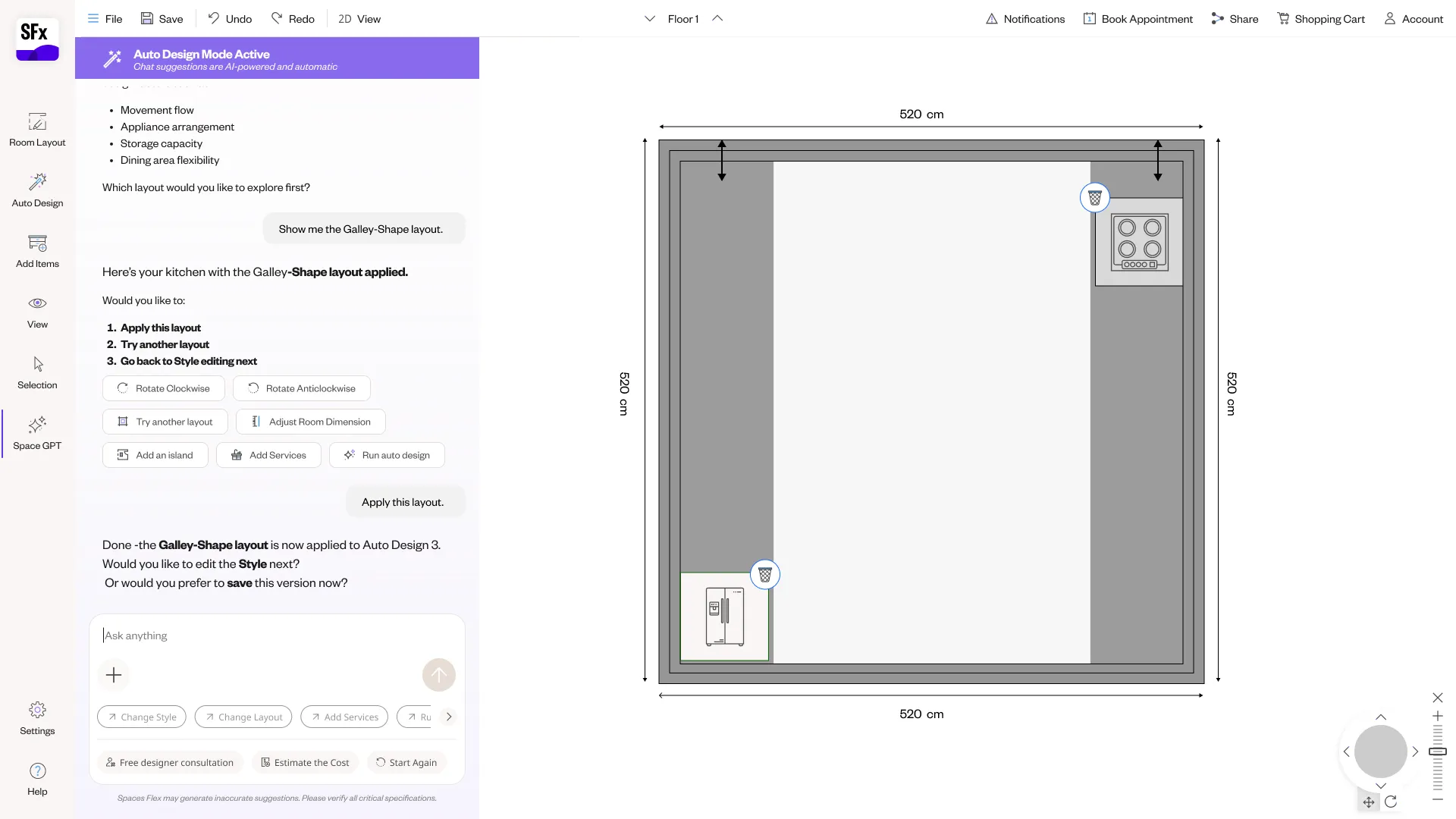This screenshot has width=1456, height=819.
Task: Click the Ask anything input field
Action: pos(277,635)
